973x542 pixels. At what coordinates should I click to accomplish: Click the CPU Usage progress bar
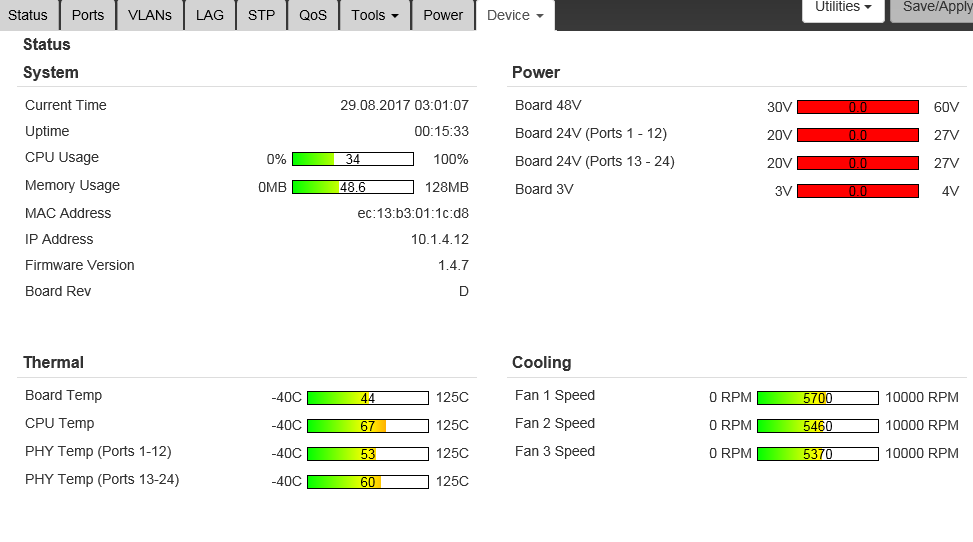click(x=352, y=159)
